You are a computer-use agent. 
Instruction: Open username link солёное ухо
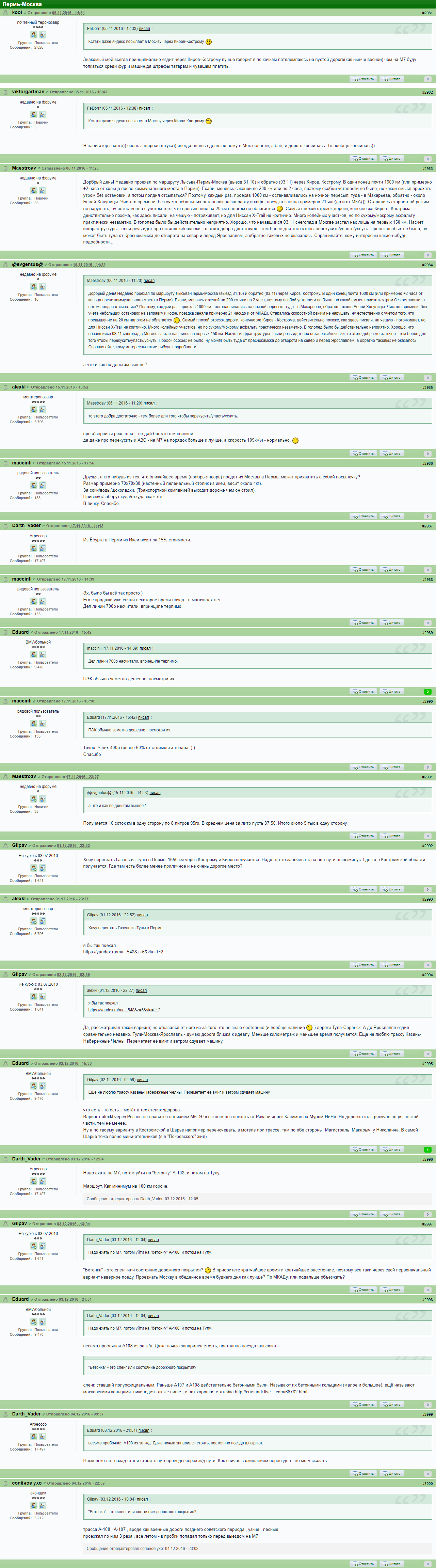click(x=27, y=1483)
